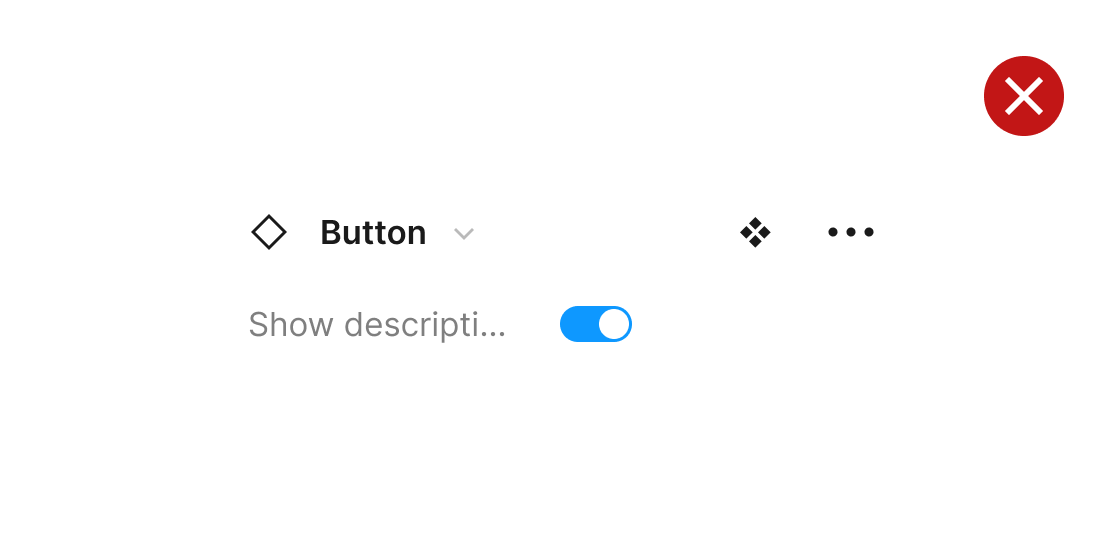
Task: Open the more actions menu for Button
Action: tap(851, 232)
